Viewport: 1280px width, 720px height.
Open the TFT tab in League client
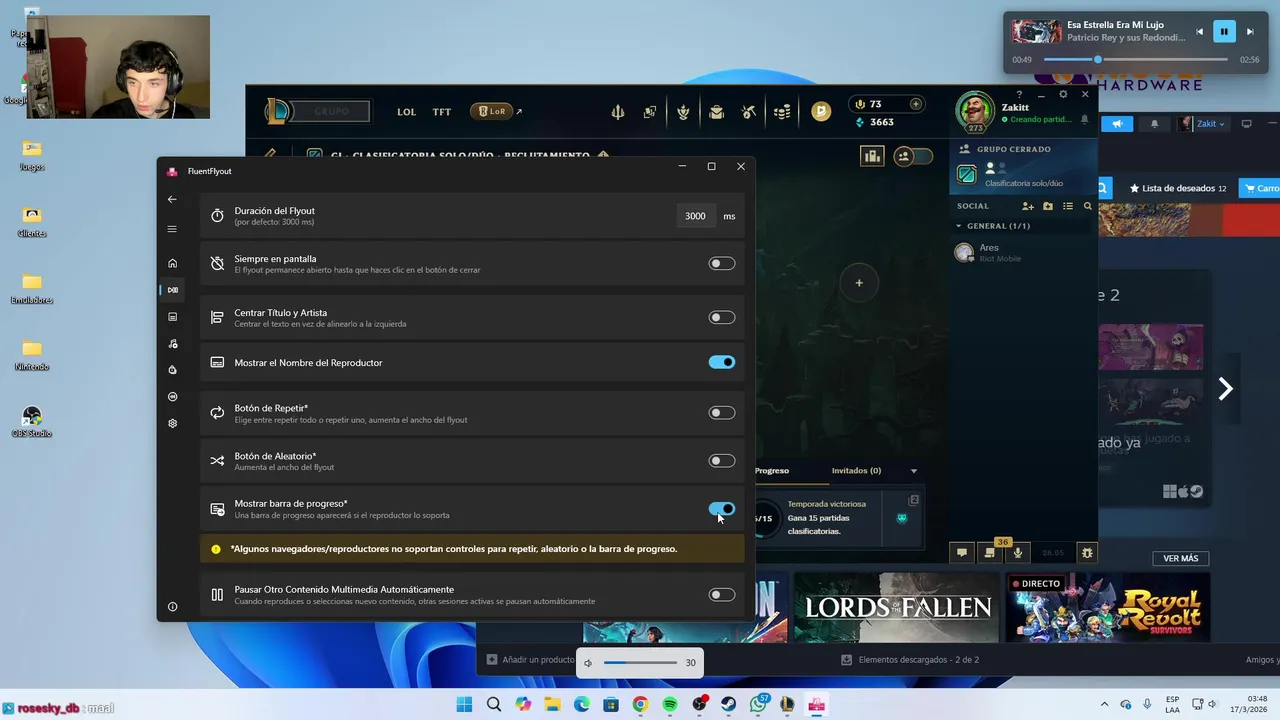click(x=442, y=112)
